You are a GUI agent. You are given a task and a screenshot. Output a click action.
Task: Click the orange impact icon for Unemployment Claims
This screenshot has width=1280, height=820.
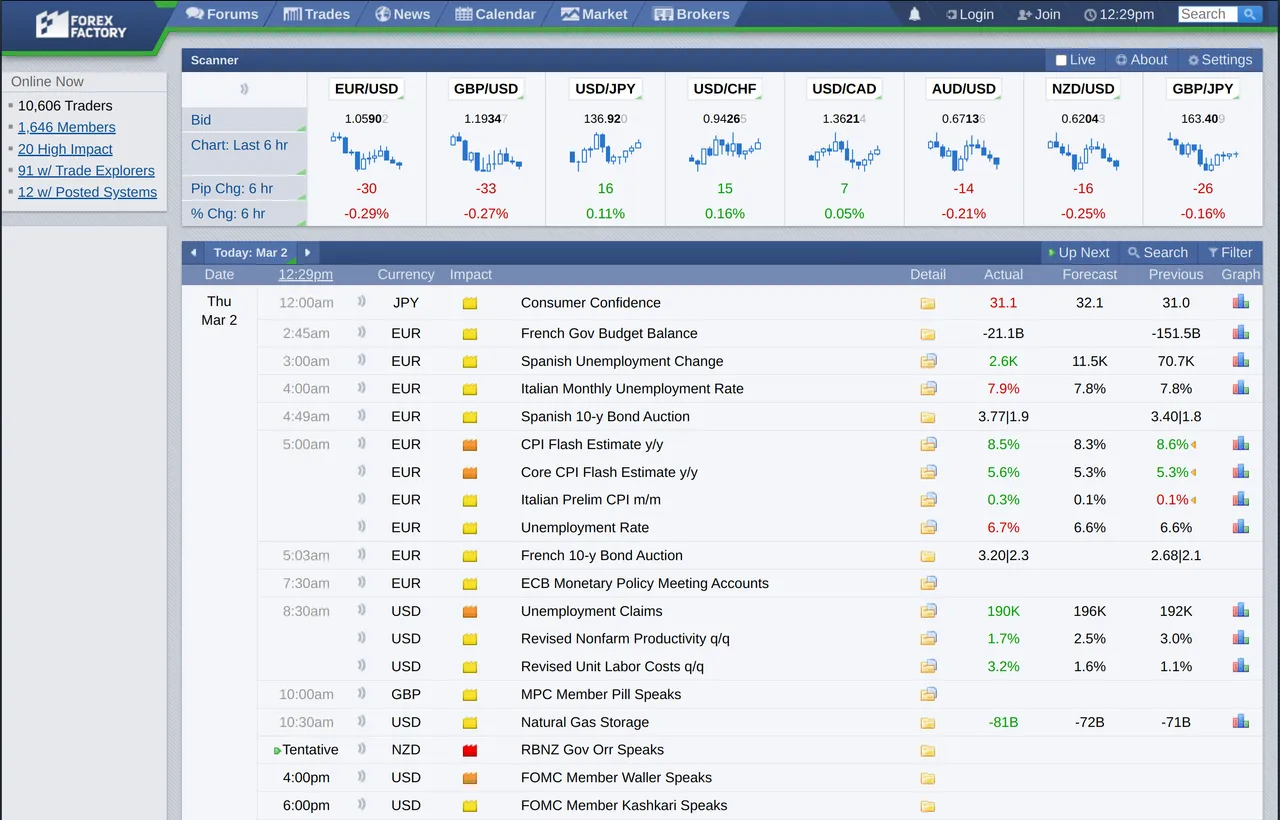tap(470, 611)
